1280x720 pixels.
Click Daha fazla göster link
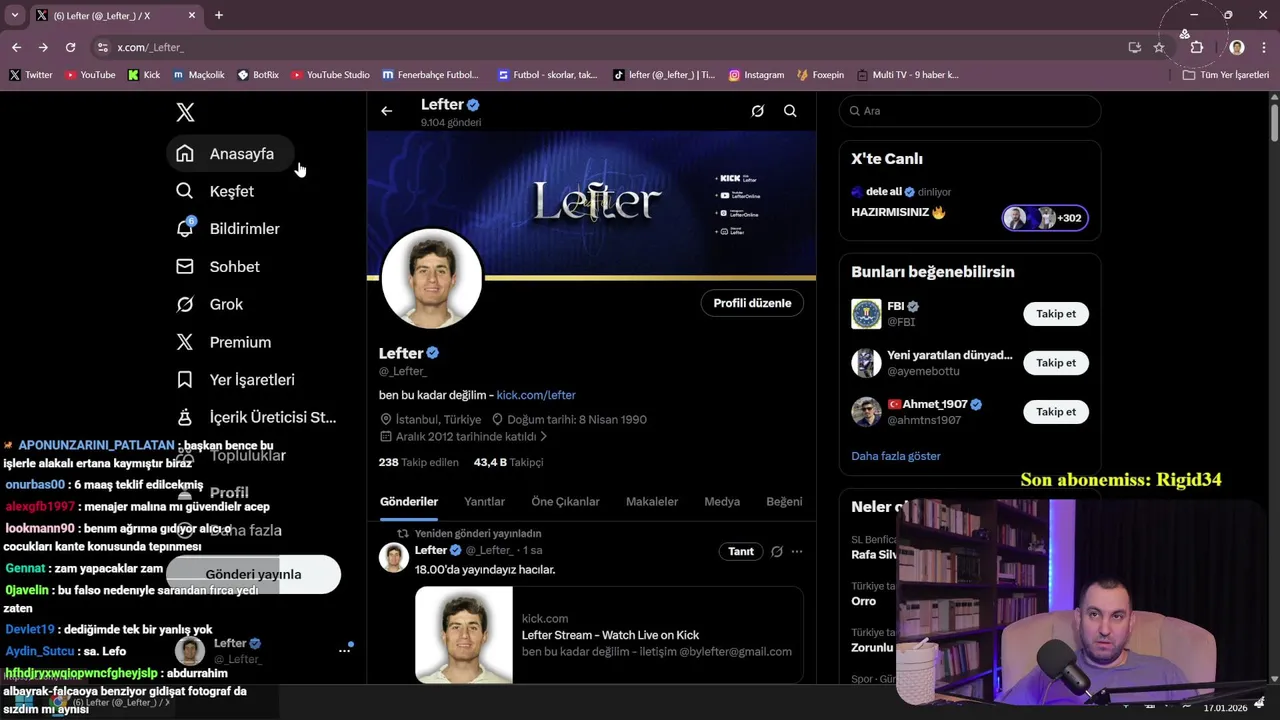click(x=896, y=456)
